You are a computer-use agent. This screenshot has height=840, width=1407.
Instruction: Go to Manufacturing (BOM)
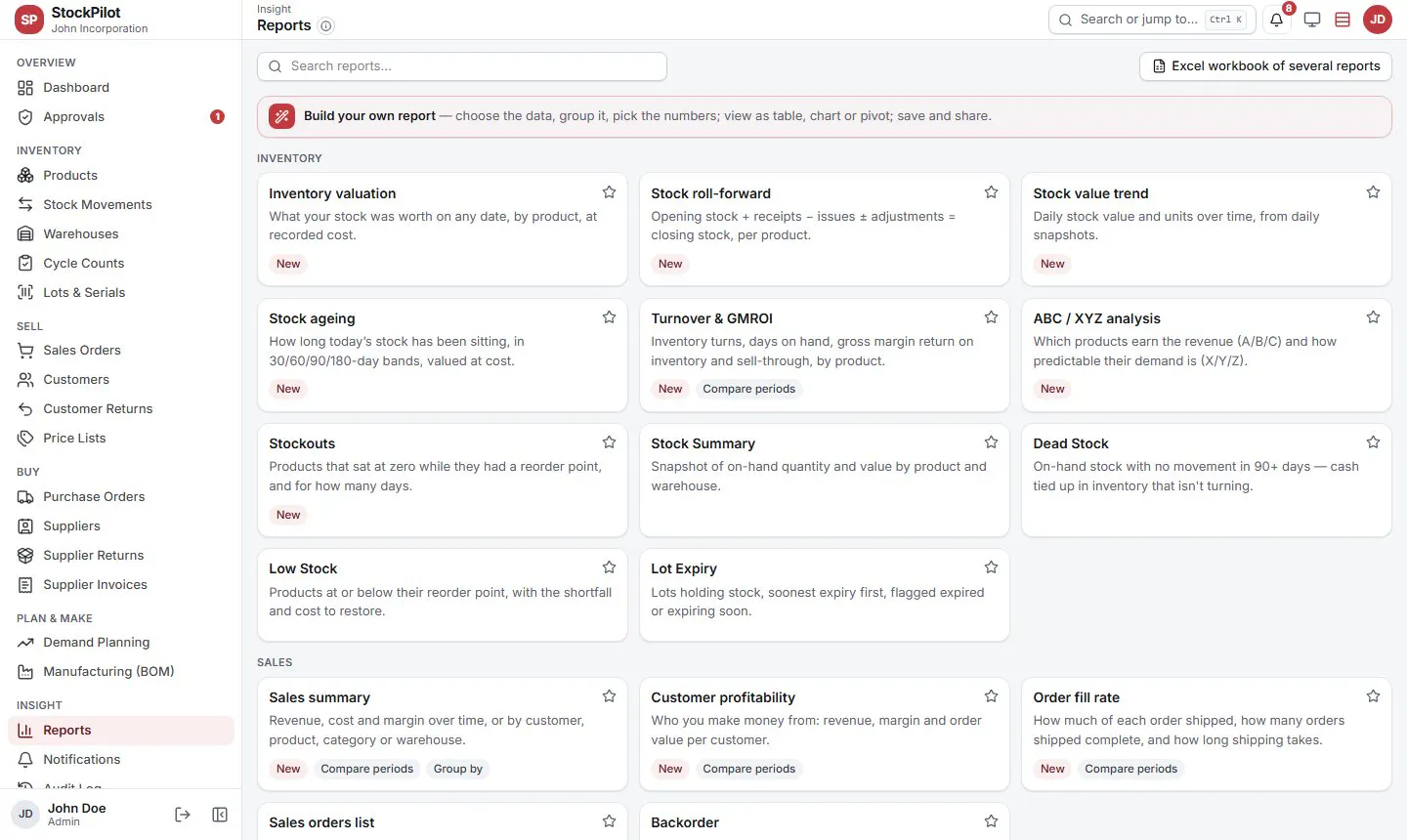point(121,672)
